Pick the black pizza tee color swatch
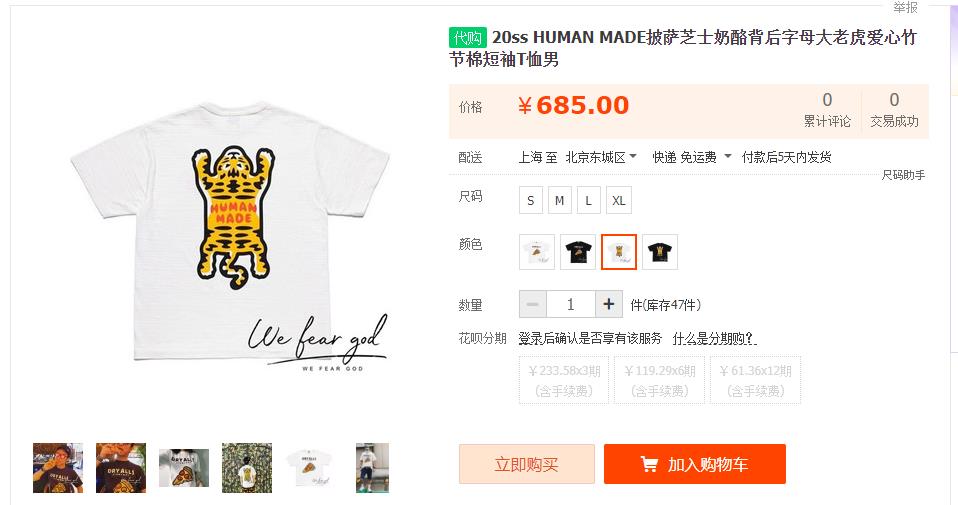The height and width of the screenshot is (505, 958). coord(578,252)
